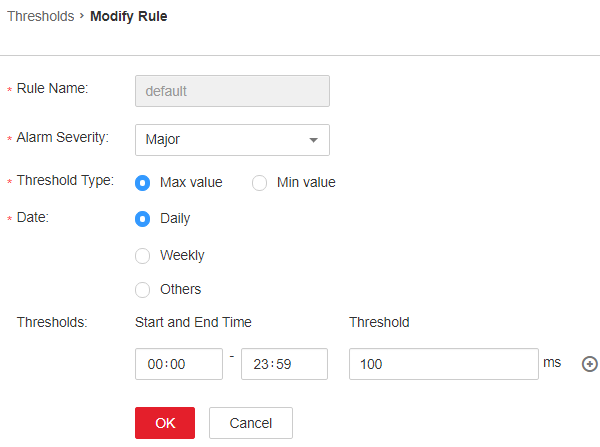Click the Rule Name label
Image resolution: width=600 pixels, height=447 pixels.
[x=52, y=88]
